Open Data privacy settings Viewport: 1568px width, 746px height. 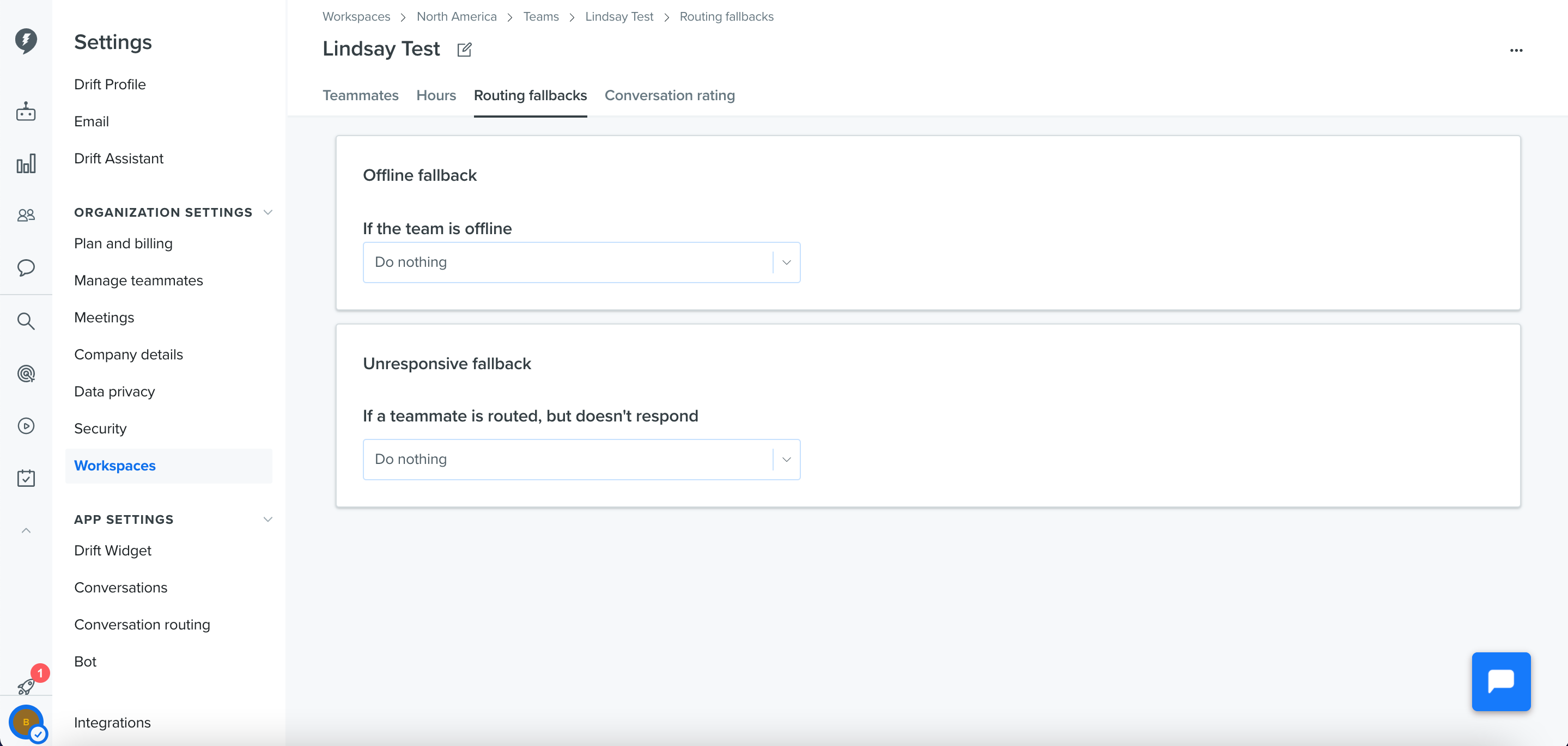(114, 392)
